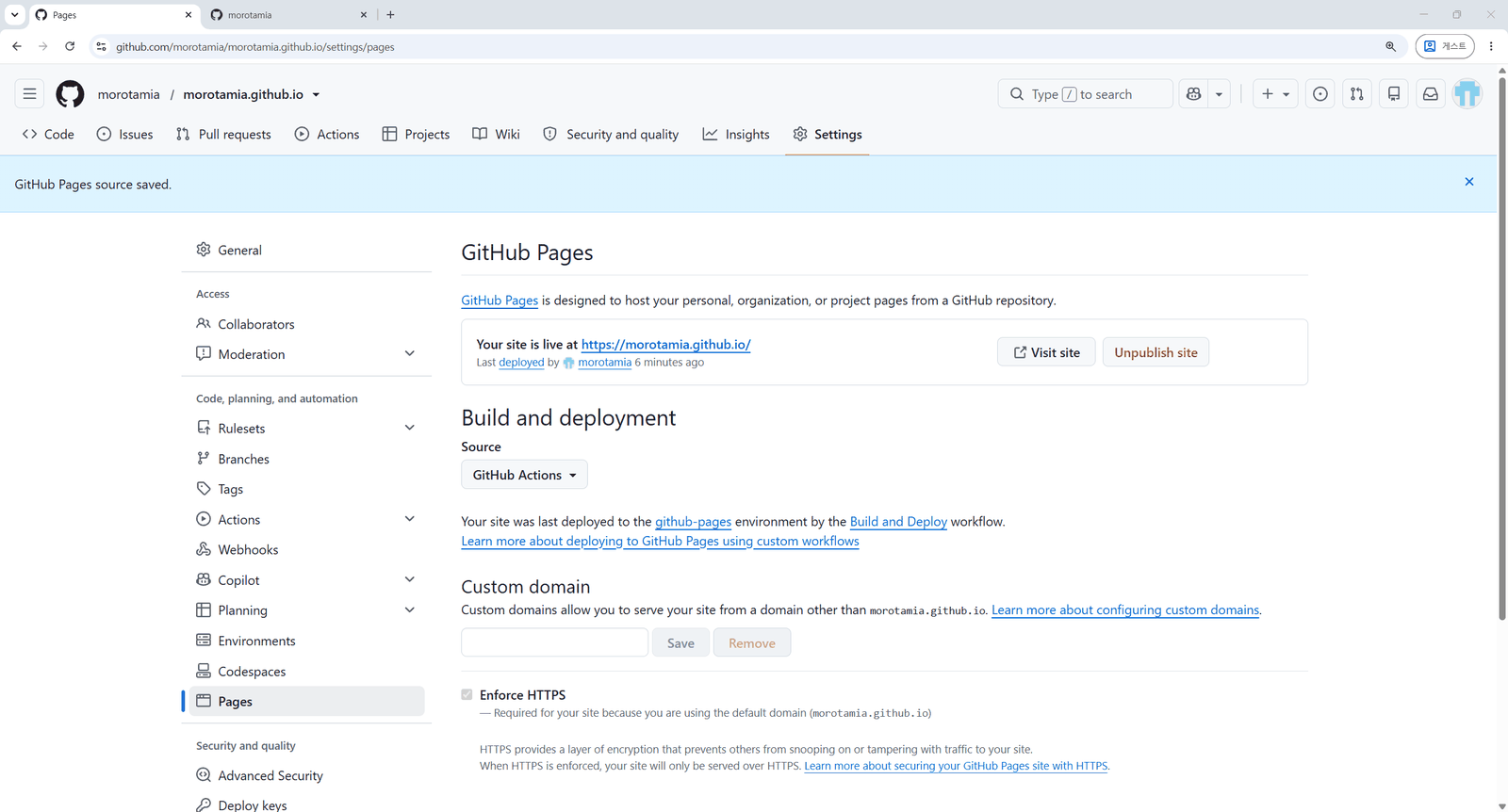
Task: Open the Insights tab
Action: click(736, 135)
